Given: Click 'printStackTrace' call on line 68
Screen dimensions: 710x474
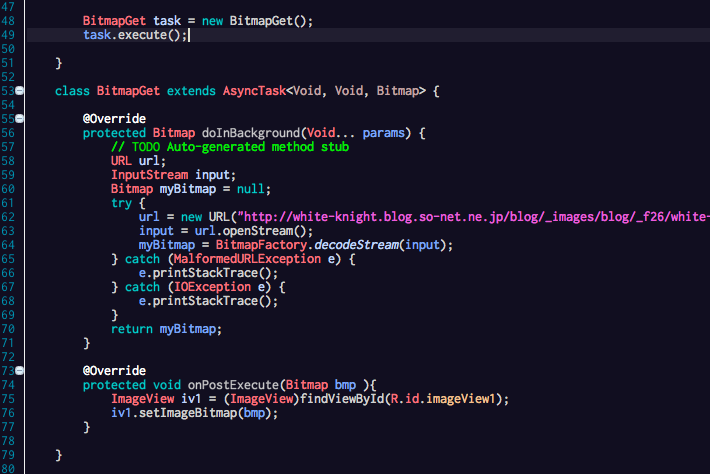Looking at the screenshot, I should point(205,302).
